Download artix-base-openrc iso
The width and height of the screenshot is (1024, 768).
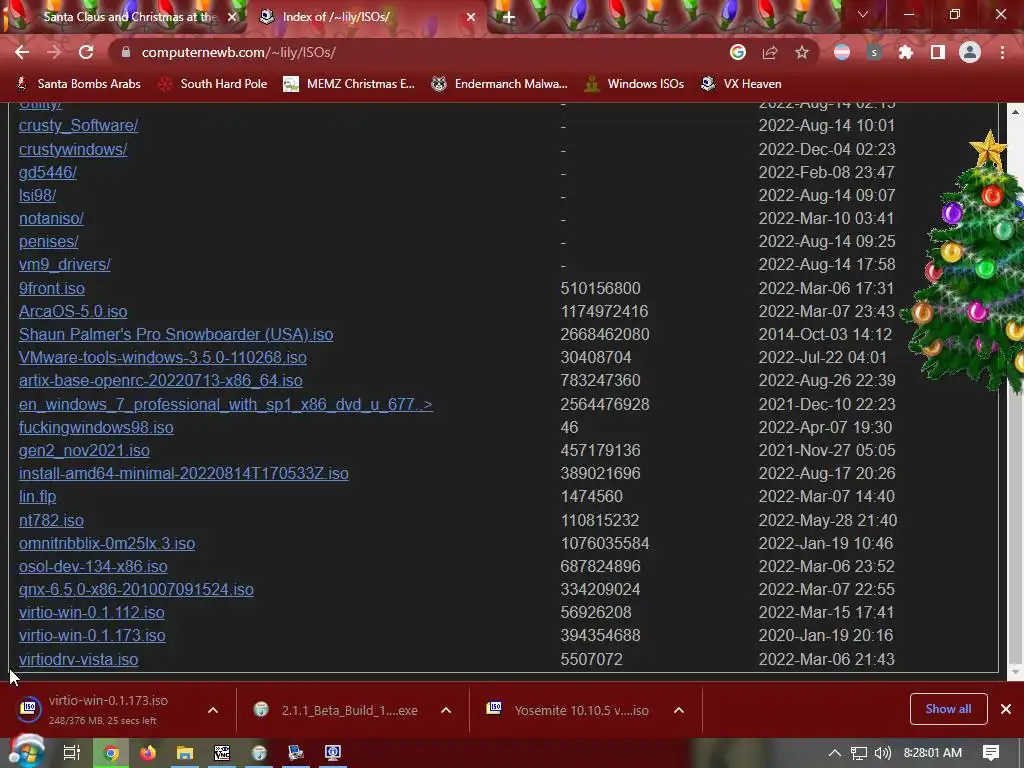161,380
